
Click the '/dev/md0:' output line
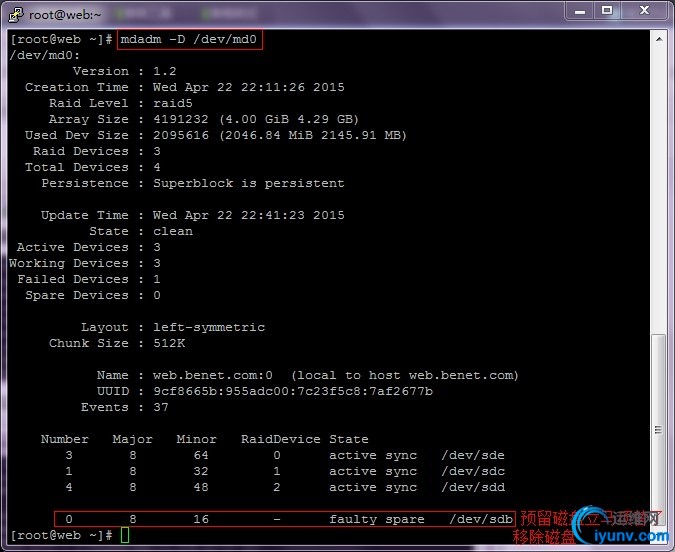coord(45,56)
